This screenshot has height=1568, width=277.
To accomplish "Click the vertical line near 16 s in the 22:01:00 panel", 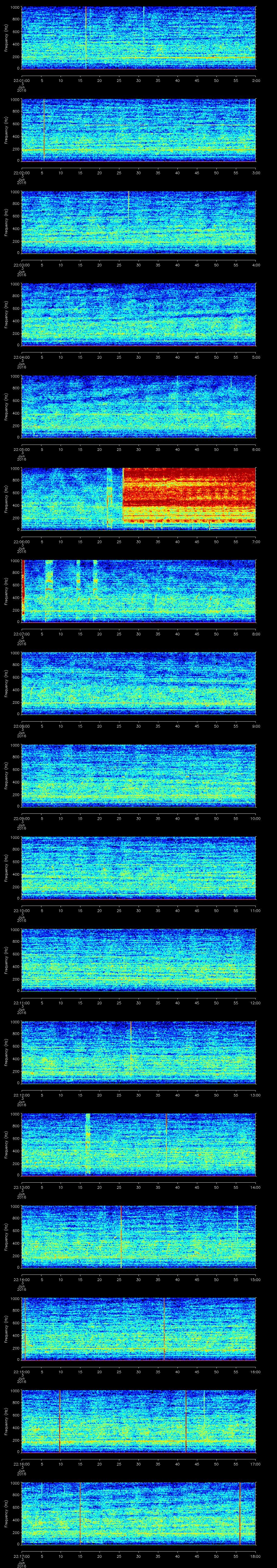I will click(x=86, y=38).
